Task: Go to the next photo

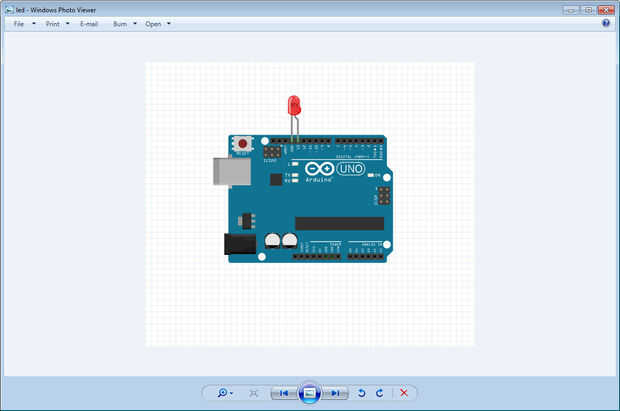Action: pyautogui.click(x=335, y=393)
